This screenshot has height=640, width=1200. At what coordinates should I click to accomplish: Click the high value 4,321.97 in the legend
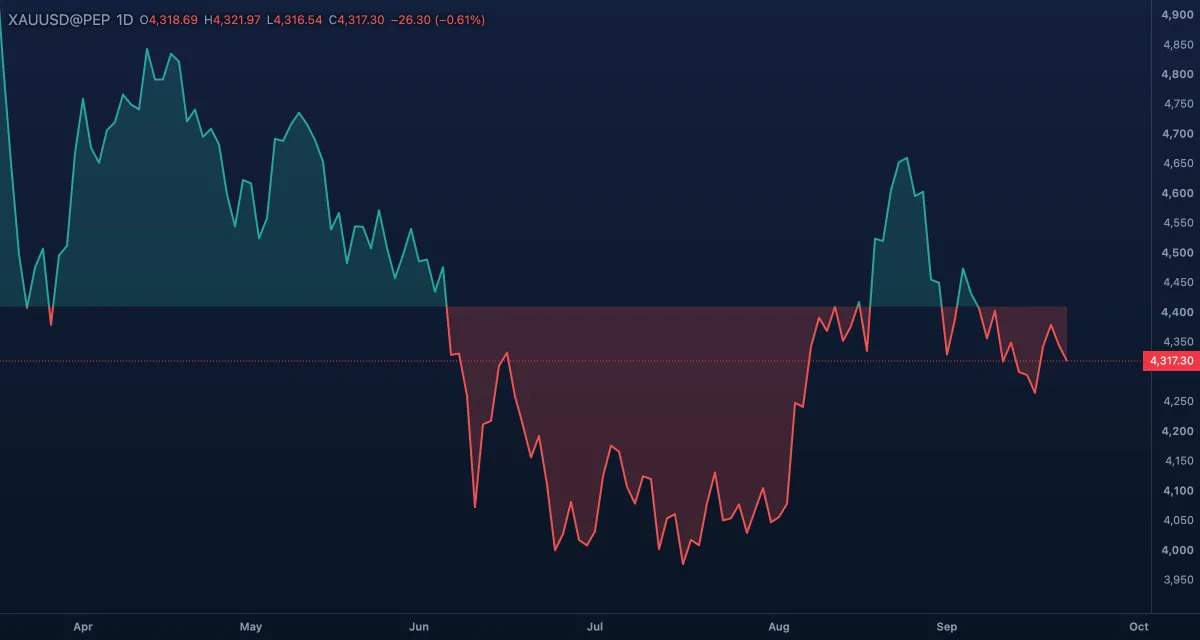click(237, 20)
